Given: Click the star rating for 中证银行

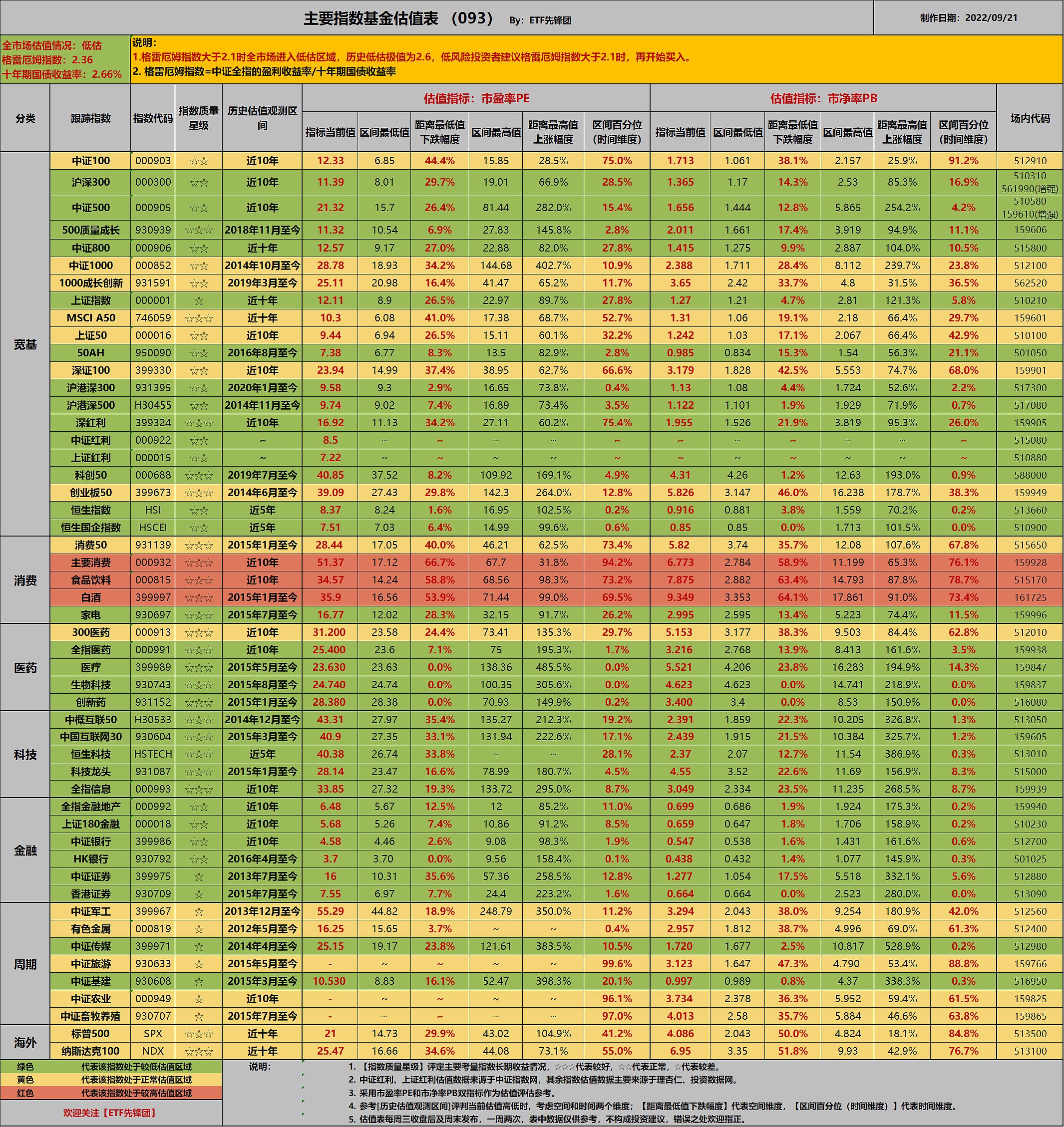Looking at the screenshot, I should tap(199, 842).
